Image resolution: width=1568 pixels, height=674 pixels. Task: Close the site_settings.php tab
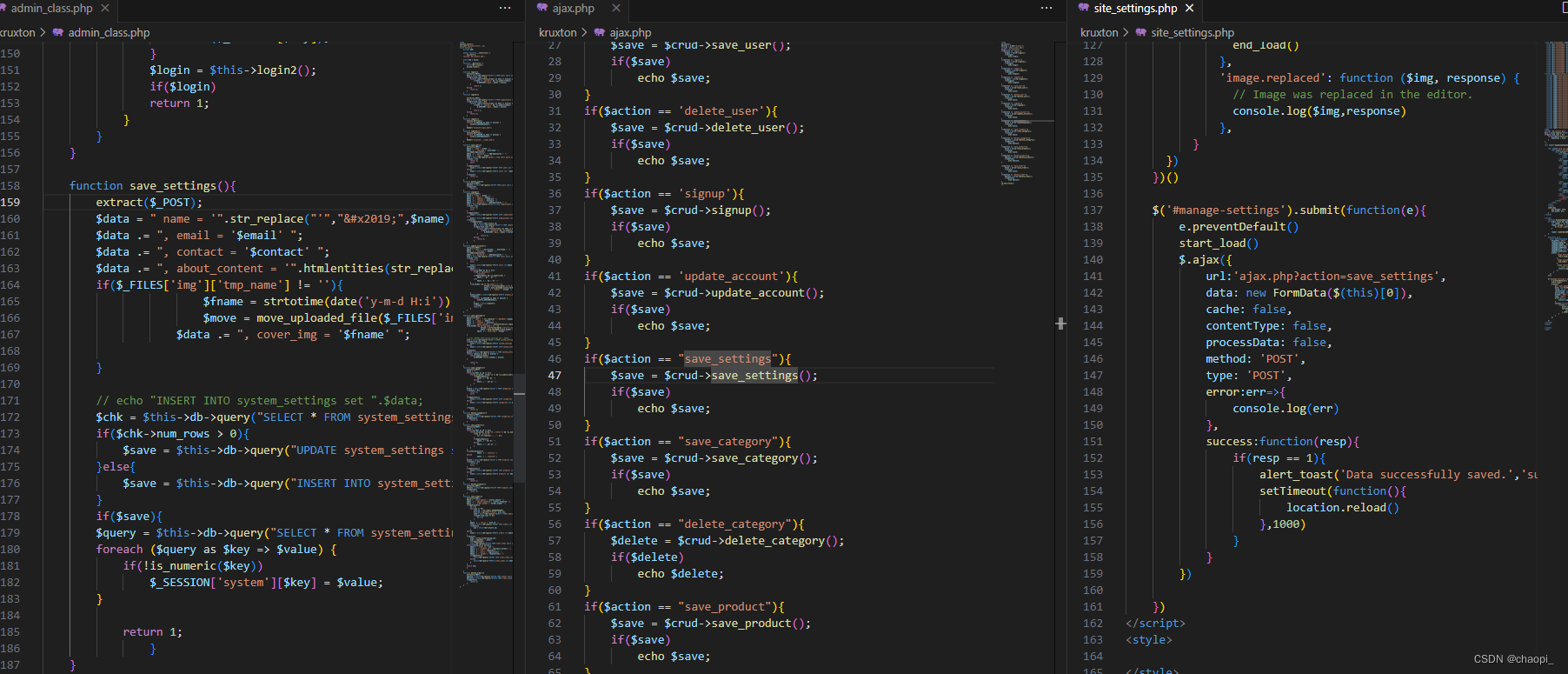1190,9
